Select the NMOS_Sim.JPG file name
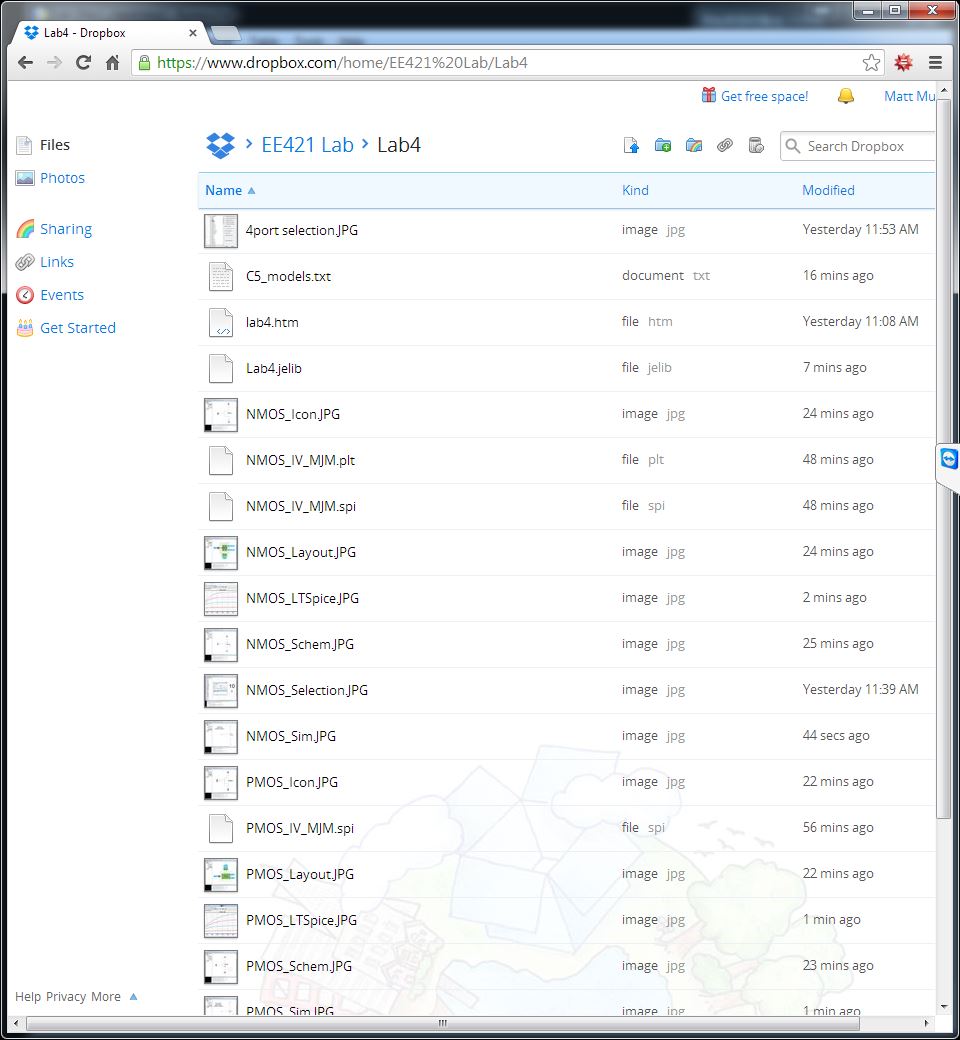 (291, 736)
